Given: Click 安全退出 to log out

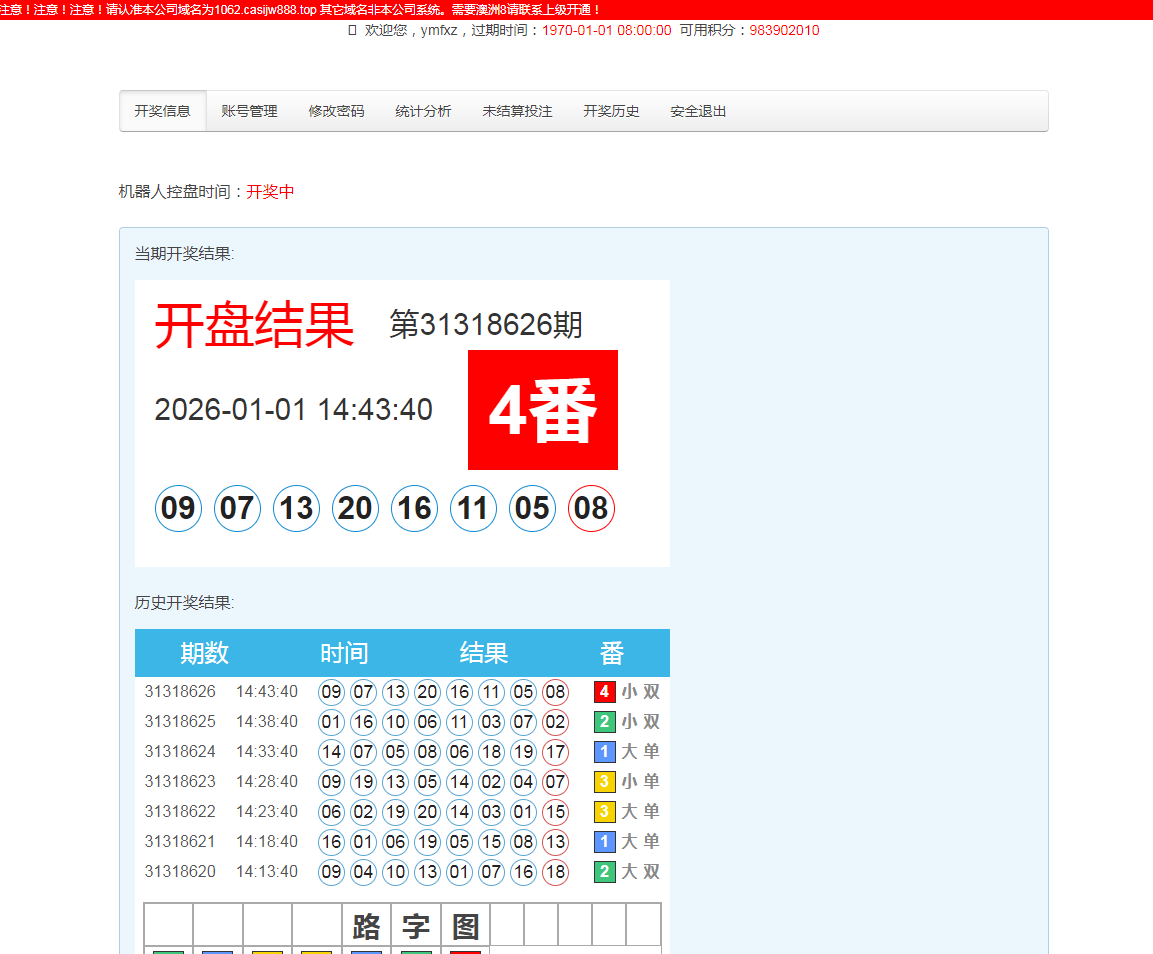Looking at the screenshot, I should pyautogui.click(x=698, y=111).
